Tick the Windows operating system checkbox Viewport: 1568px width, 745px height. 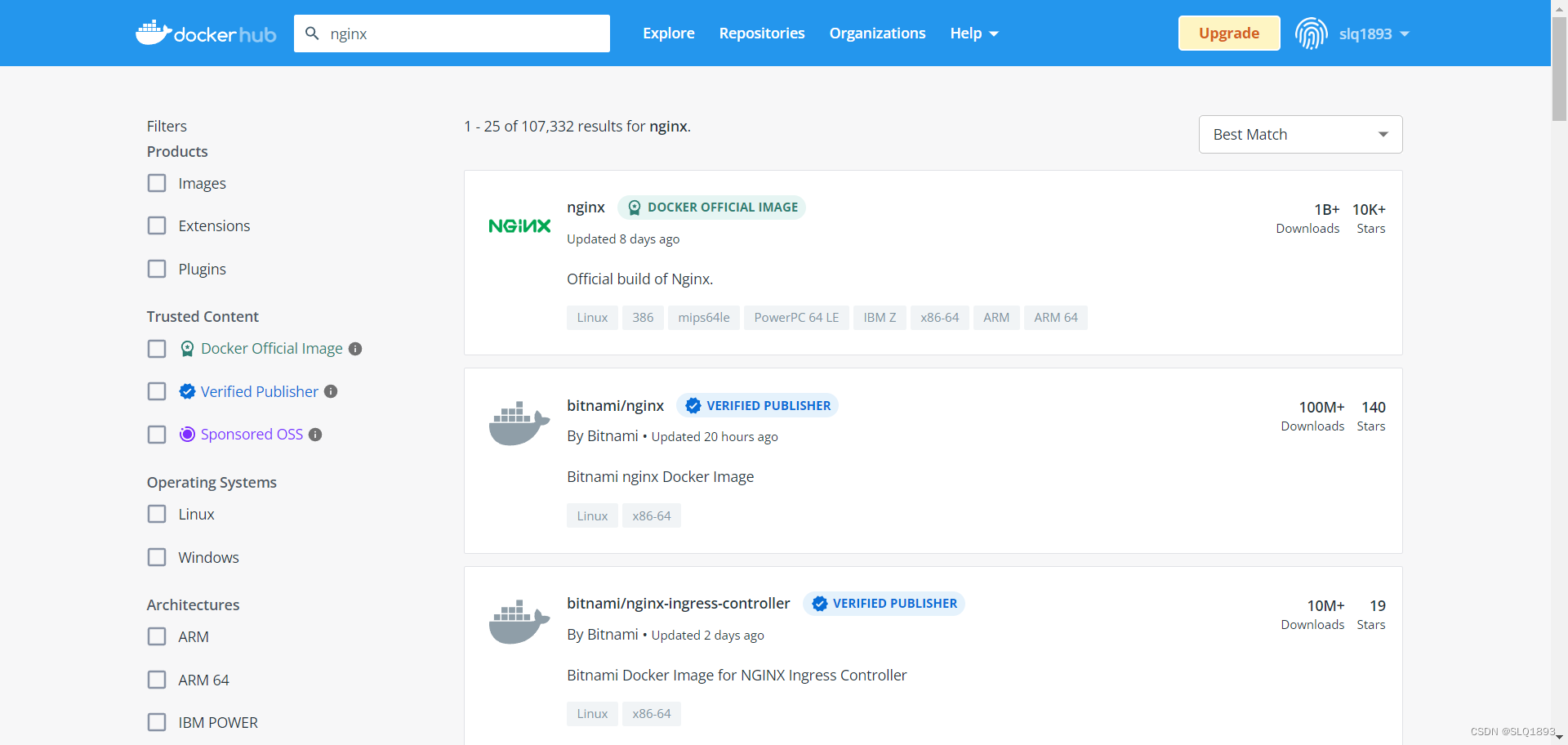[x=157, y=557]
